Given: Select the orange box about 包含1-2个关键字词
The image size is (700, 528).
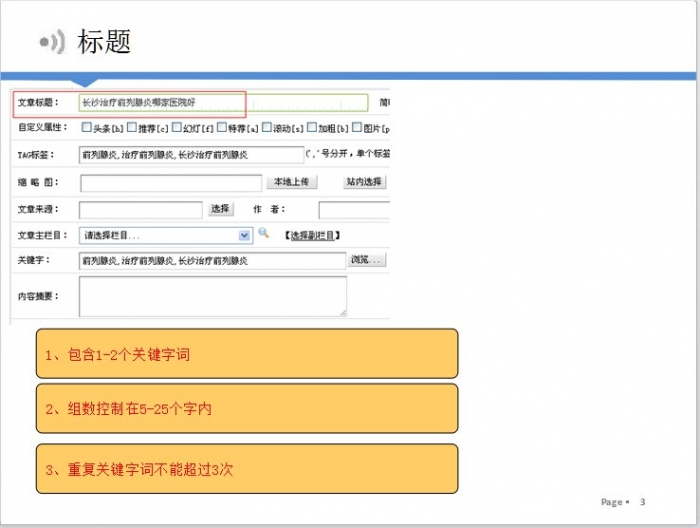Looking at the screenshot, I should 247,354.
